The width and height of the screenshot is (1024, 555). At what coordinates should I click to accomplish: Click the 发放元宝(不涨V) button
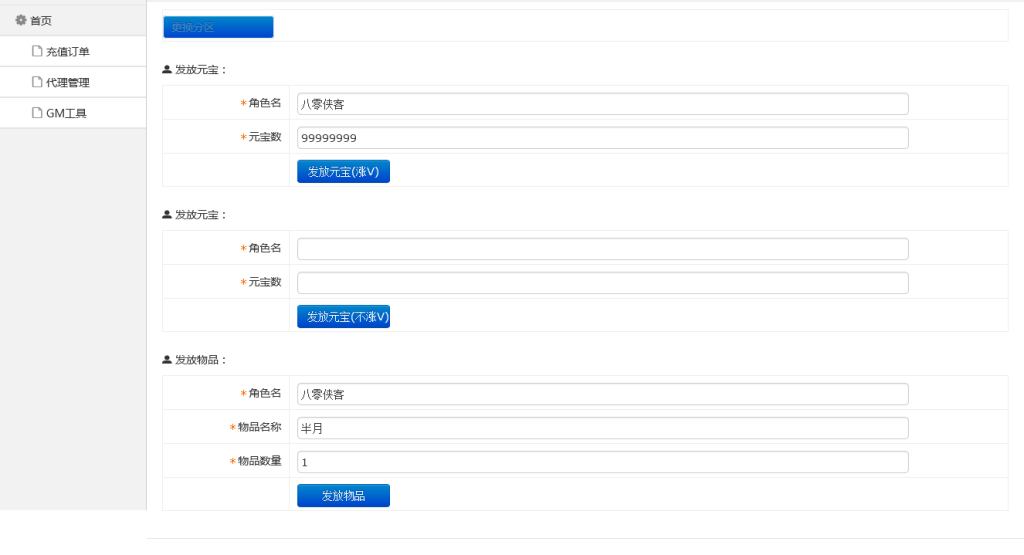[343, 316]
